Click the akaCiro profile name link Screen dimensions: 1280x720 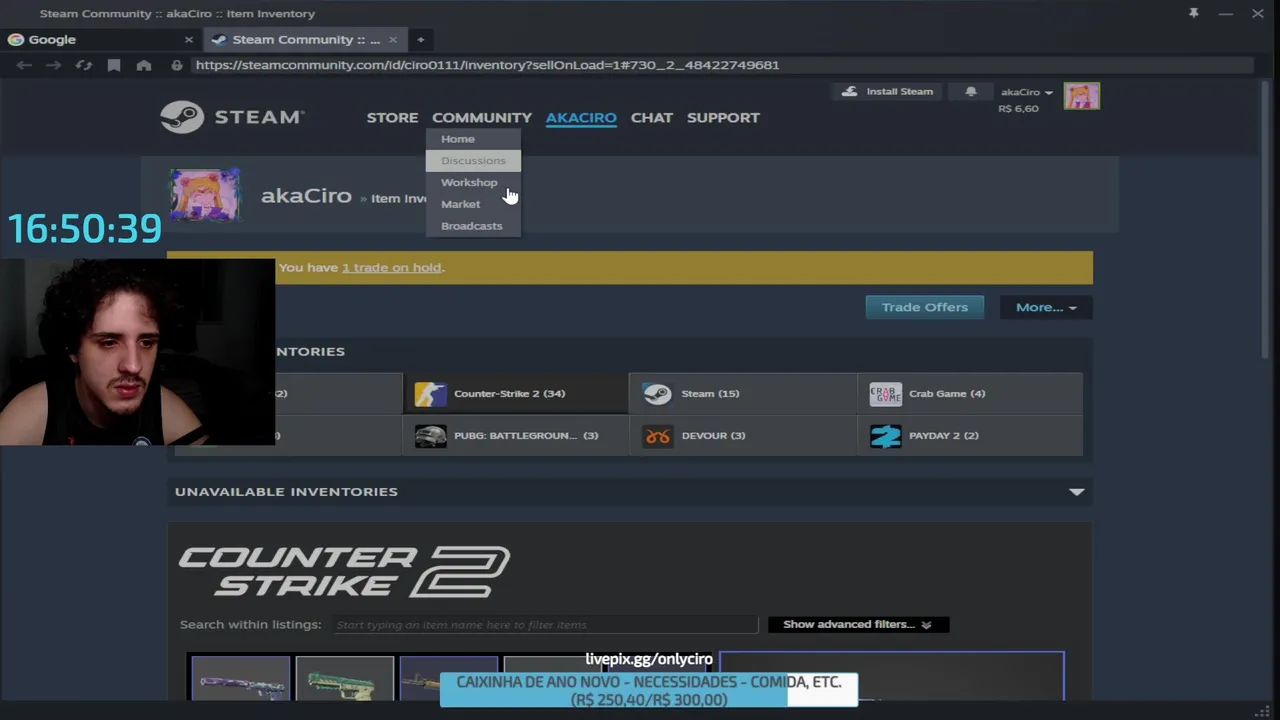[x=306, y=196]
